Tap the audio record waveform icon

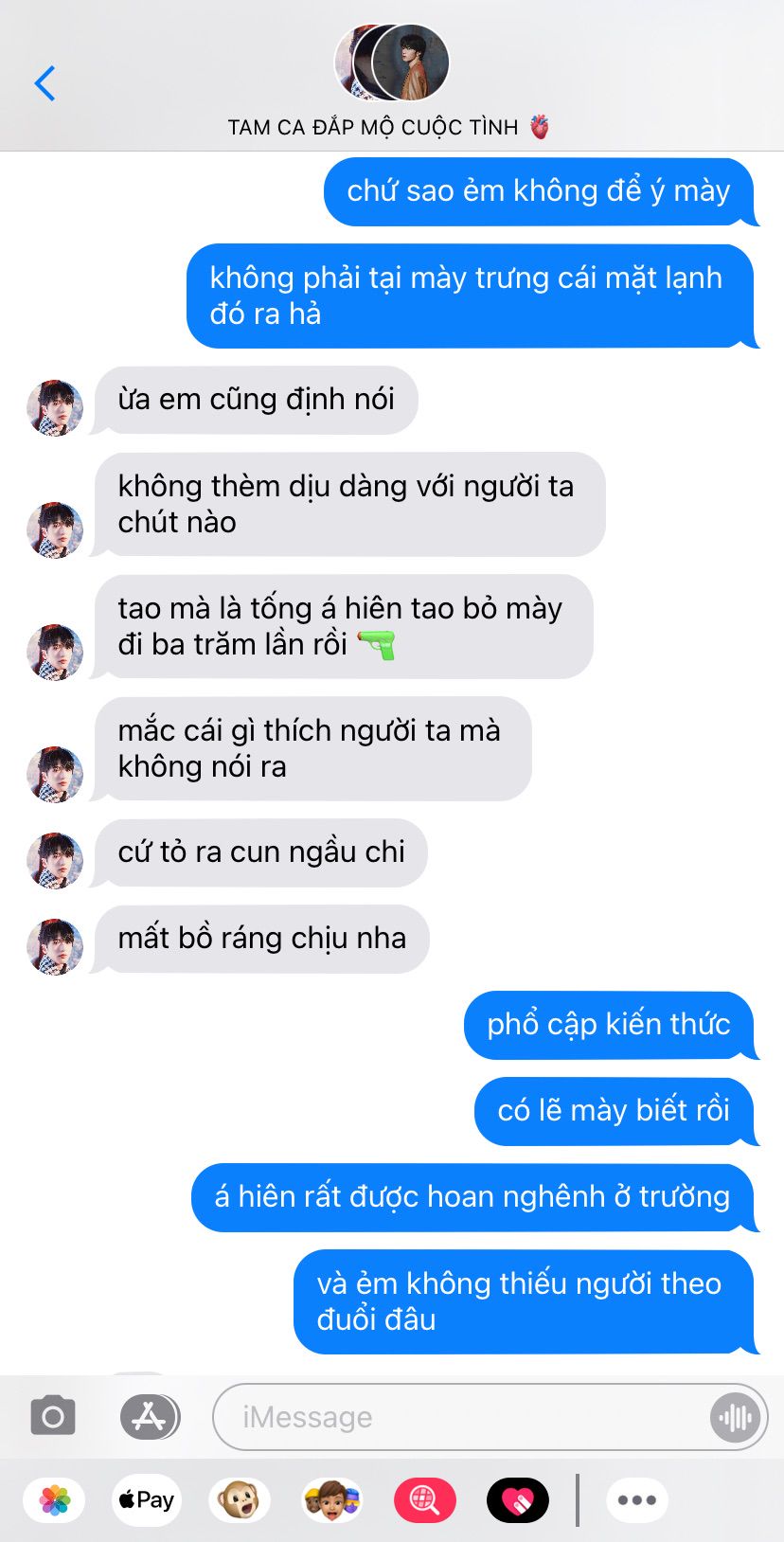[736, 1417]
